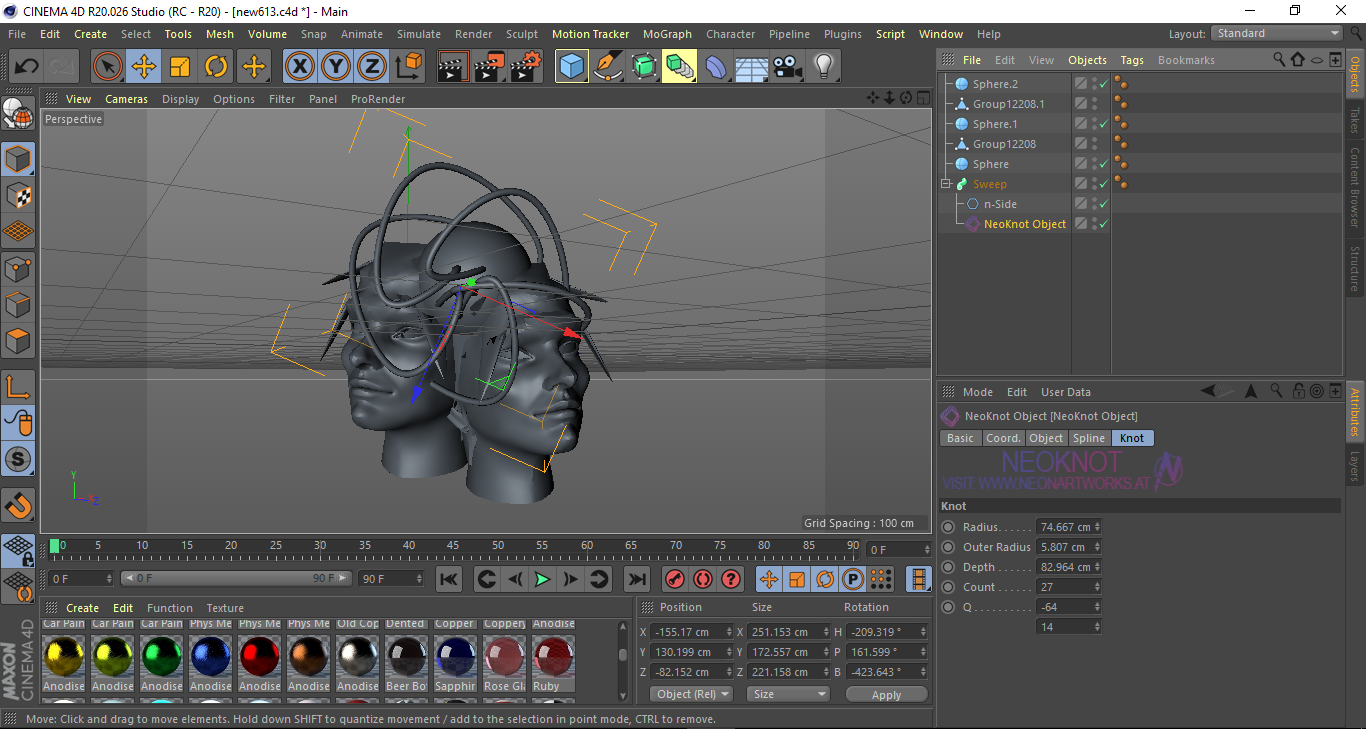Select the Group12208.1 object

point(1008,104)
